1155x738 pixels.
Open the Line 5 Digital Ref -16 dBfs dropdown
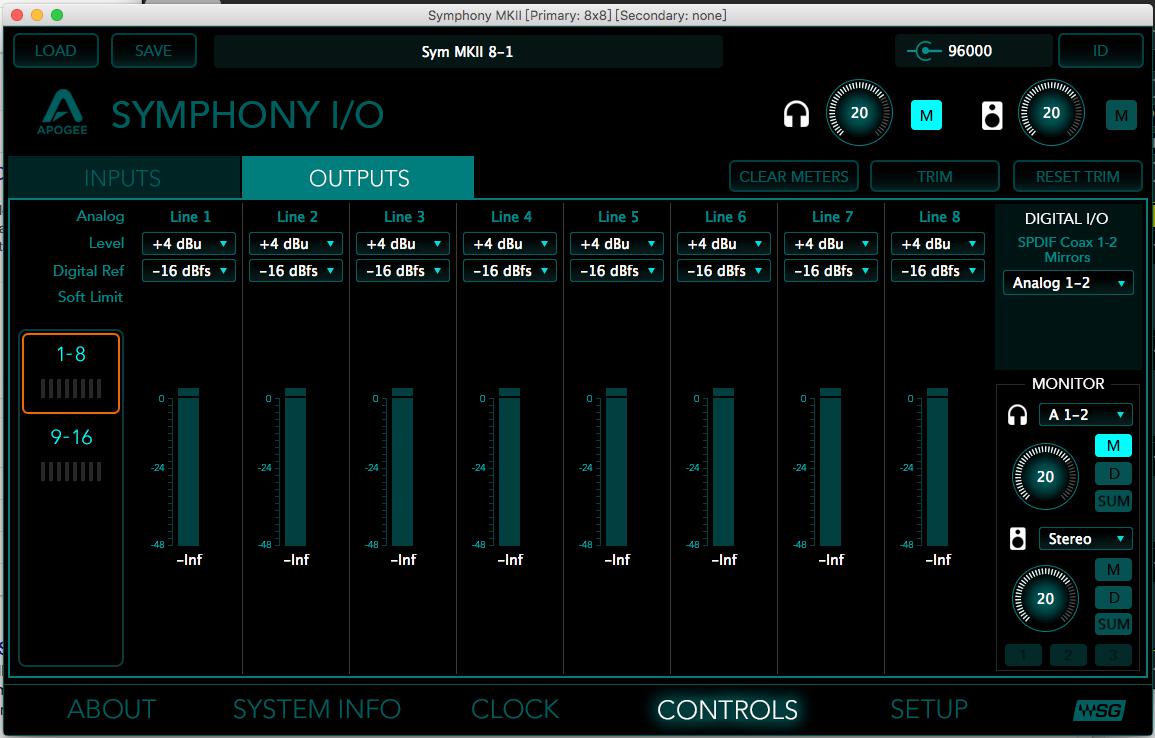617,271
